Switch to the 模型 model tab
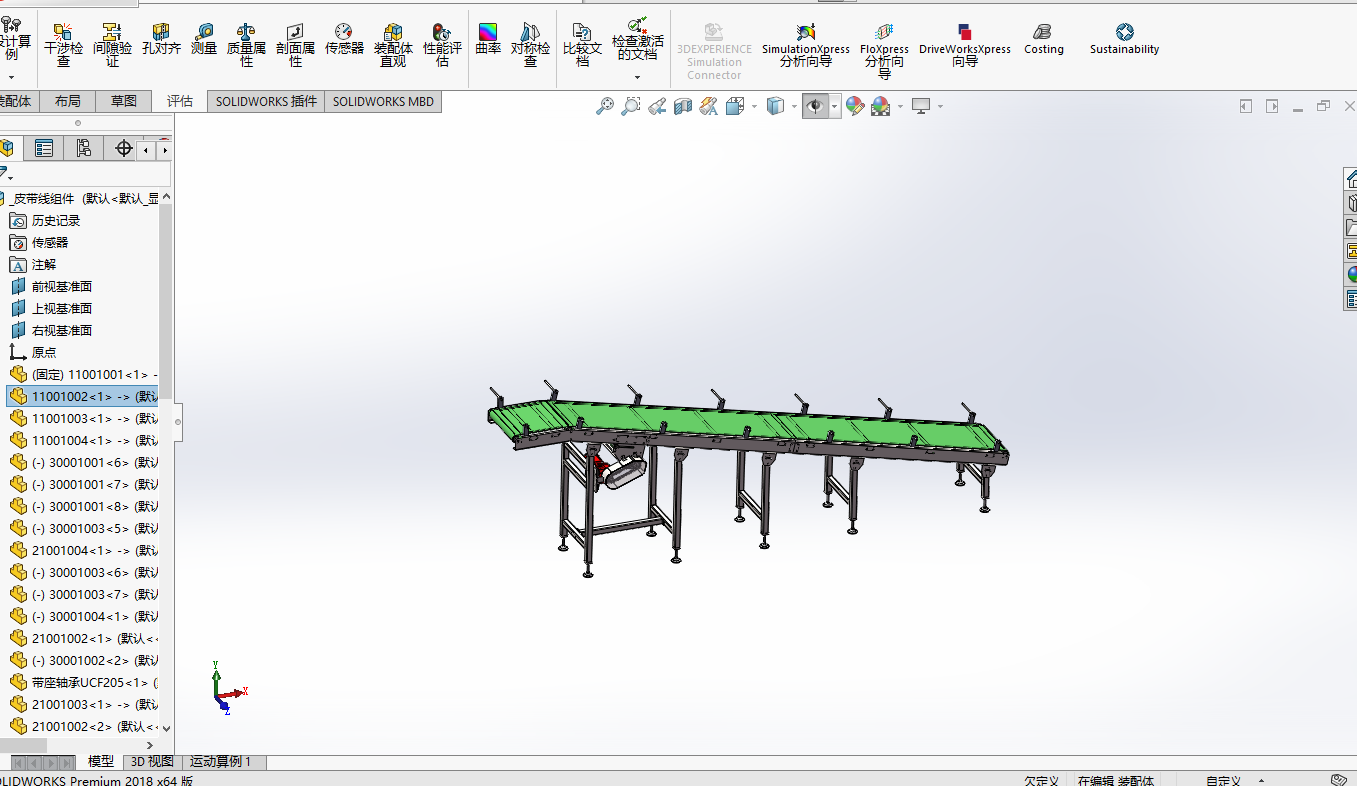 [x=101, y=762]
